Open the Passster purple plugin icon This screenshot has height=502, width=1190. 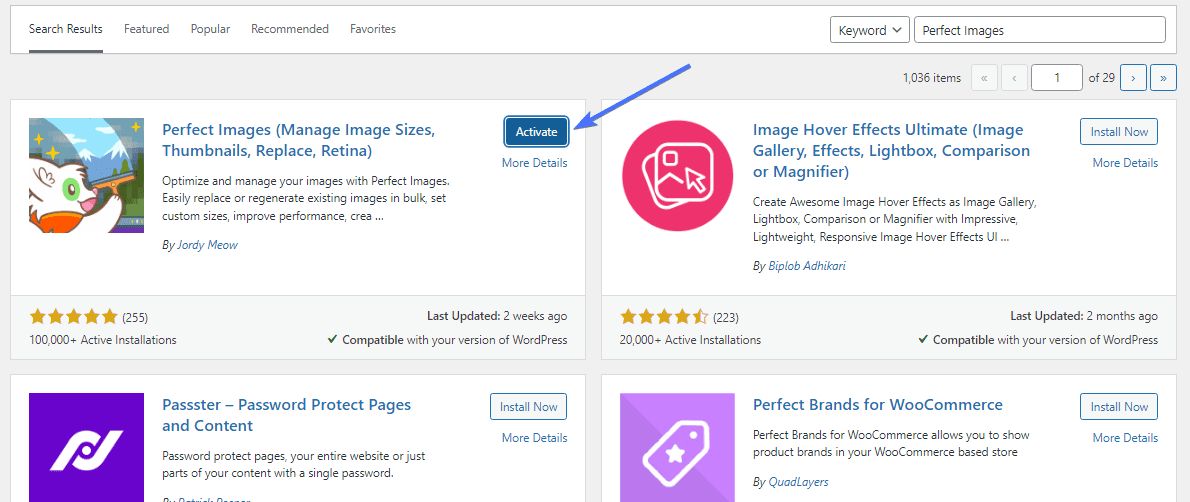tap(86, 447)
